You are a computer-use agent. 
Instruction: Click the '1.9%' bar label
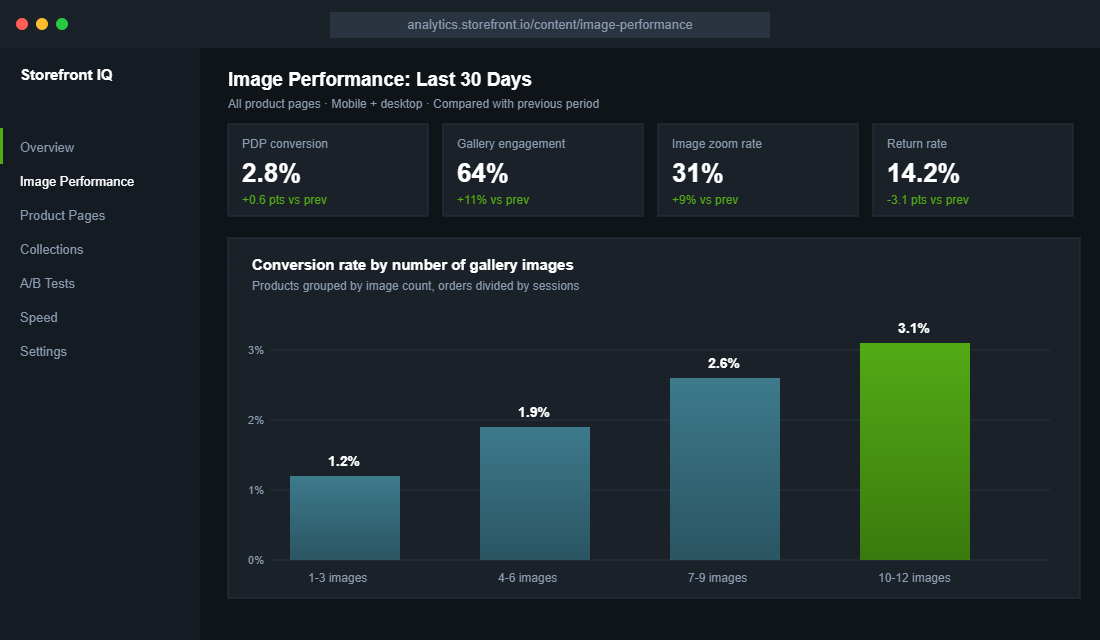coord(533,413)
